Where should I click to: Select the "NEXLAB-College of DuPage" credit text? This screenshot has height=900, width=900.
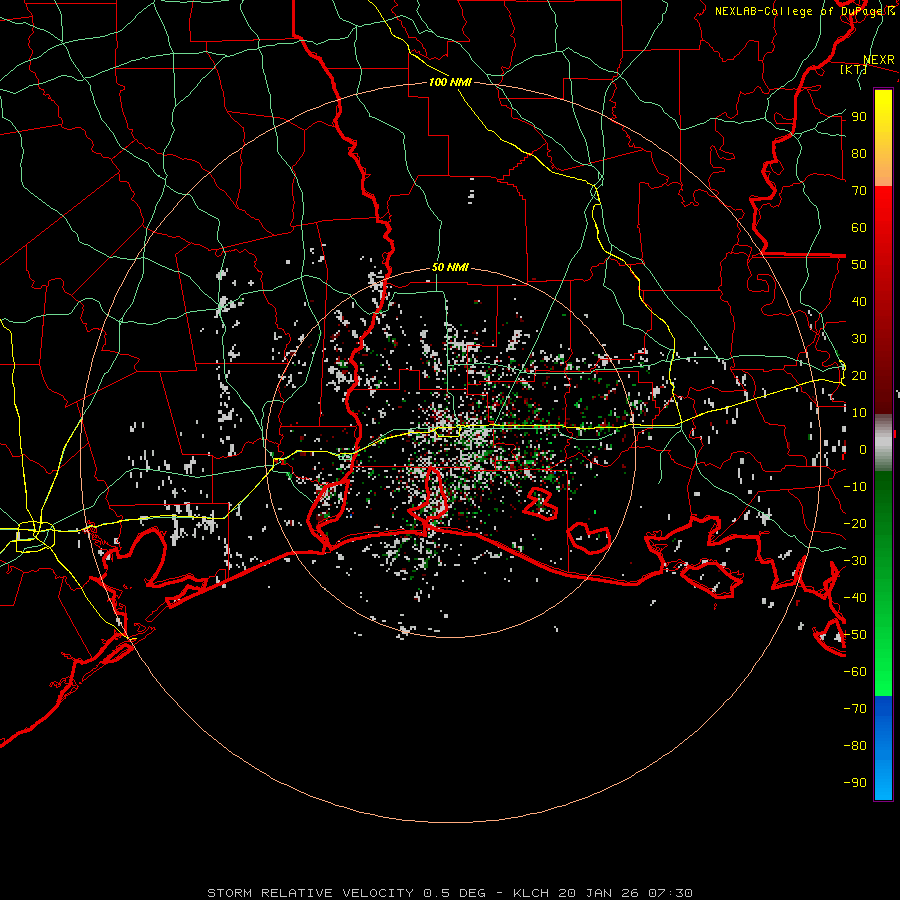pyautogui.click(x=800, y=11)
